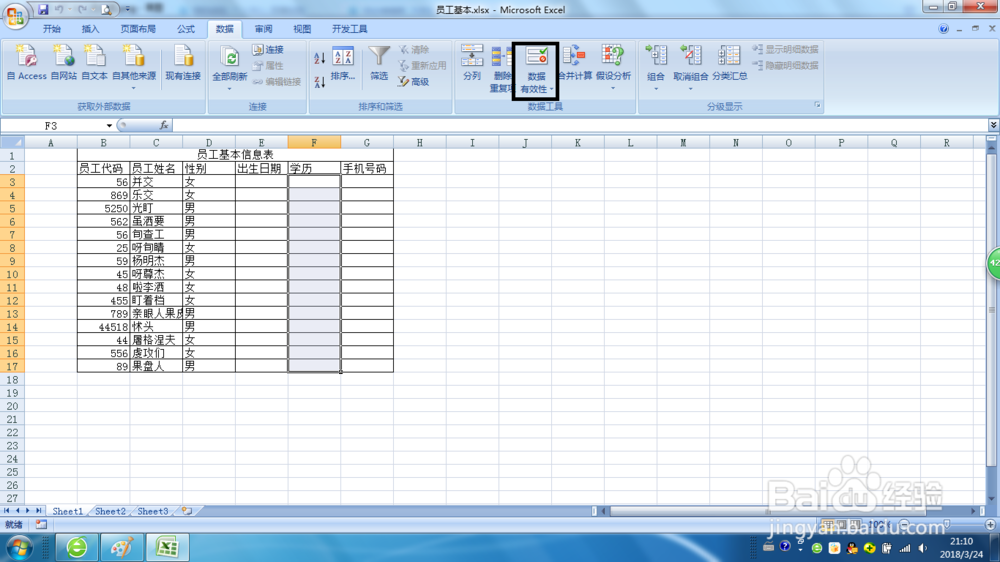This screenshot has height=562, width=1000.
Task: Customize Quick Access Toolbar dropdown
Action: coord(128,10)
